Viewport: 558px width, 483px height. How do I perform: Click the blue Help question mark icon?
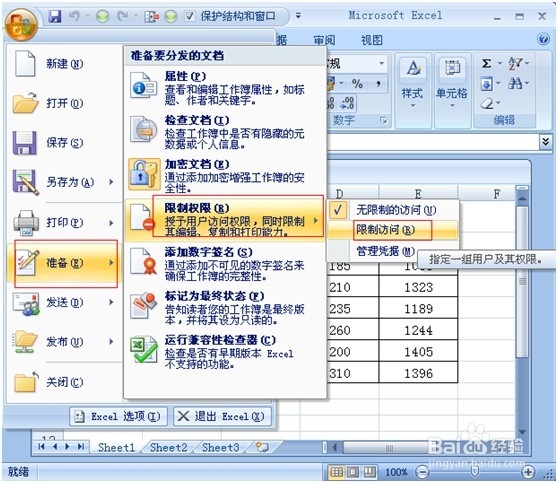[x=543, y=39]
